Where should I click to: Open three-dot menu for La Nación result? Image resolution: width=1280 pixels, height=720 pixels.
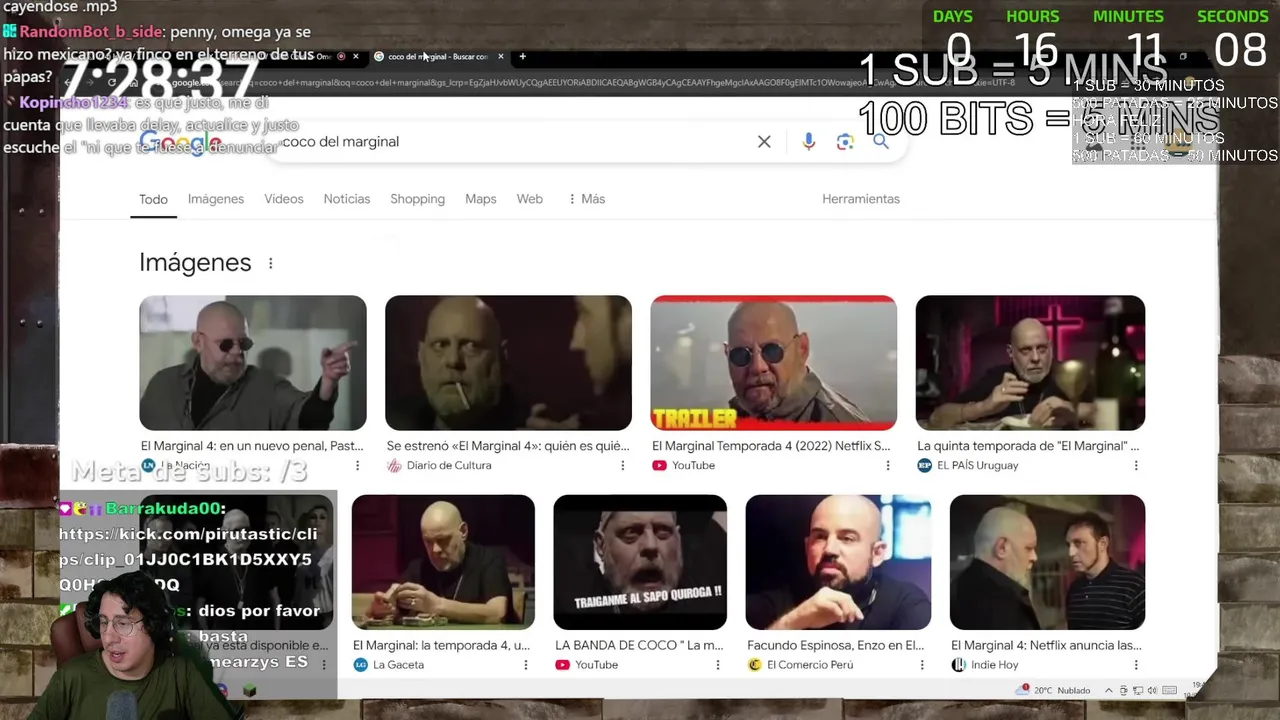click(357, 466)
